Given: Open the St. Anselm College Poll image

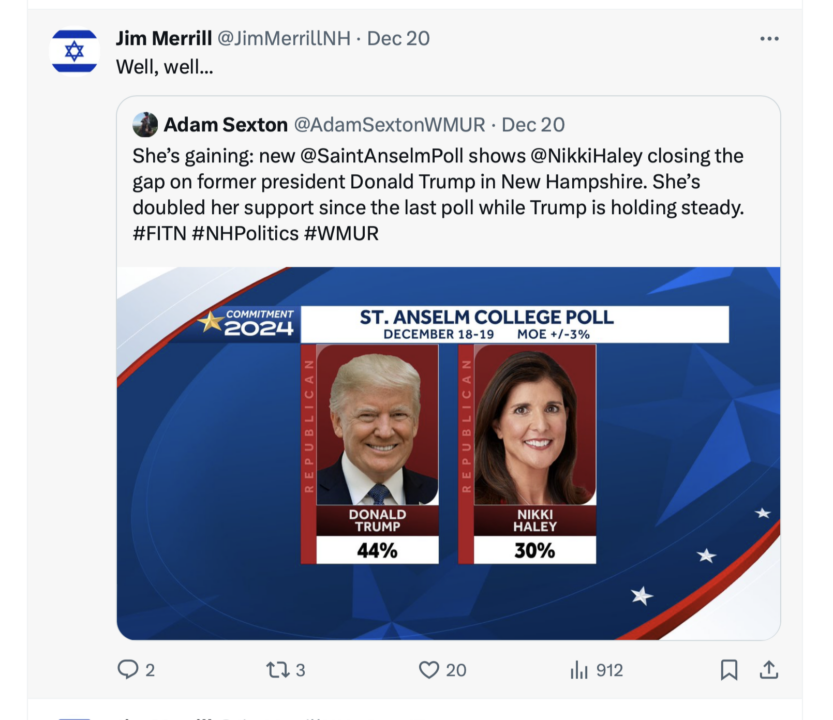Looking at the screenshot, I should tap(448, 453).
